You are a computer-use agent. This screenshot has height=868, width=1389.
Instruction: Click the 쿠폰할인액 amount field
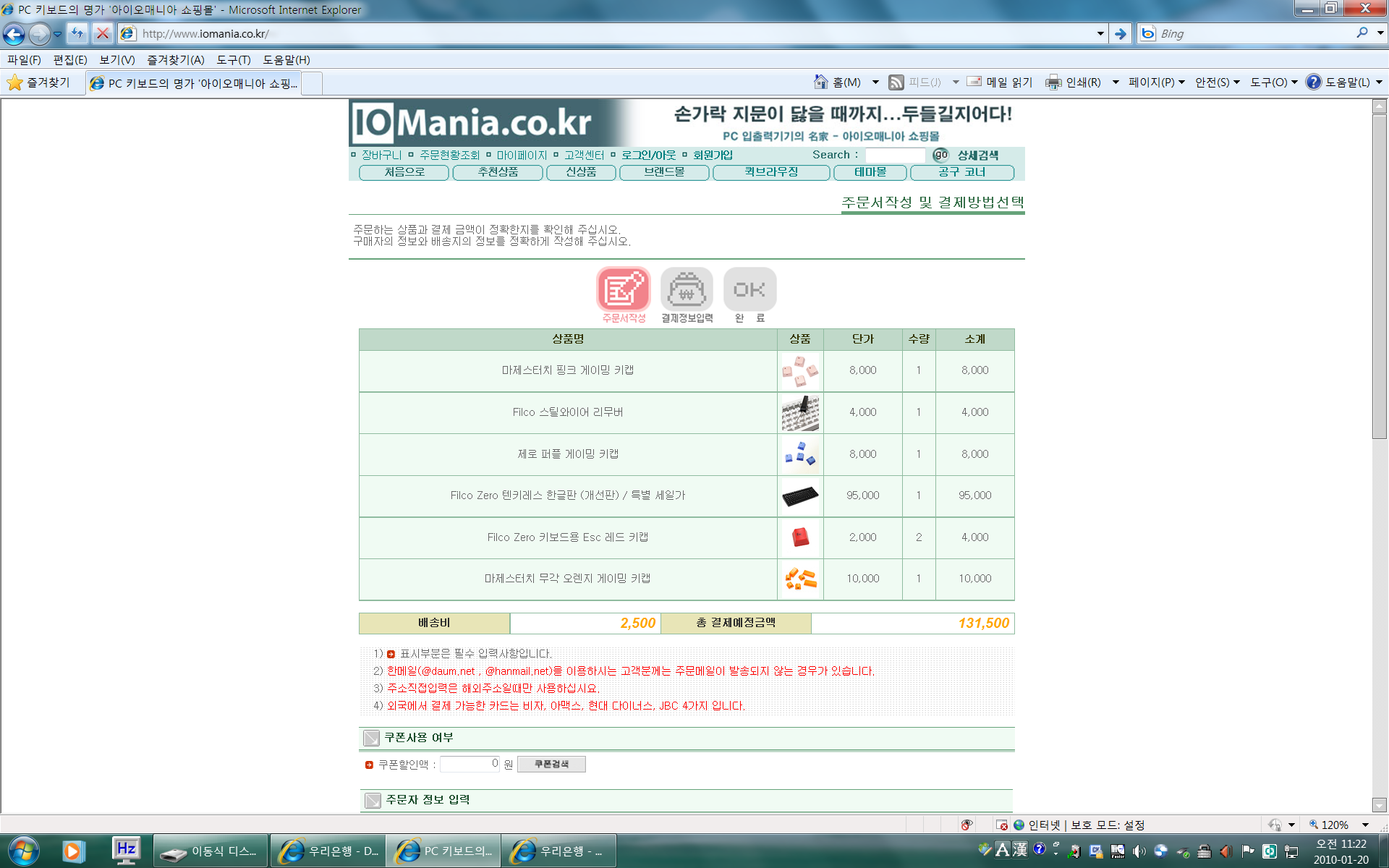pyautogui.click(x=470, y=764)
